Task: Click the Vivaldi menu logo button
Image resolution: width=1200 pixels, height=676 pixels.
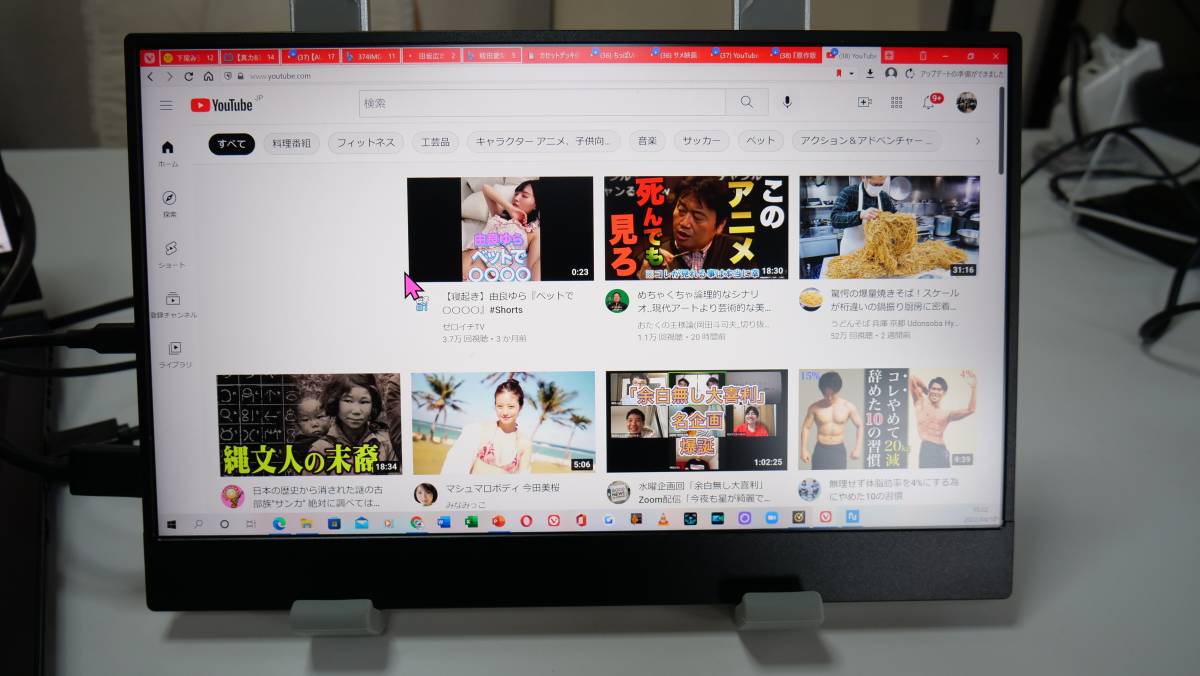Action: 149,57
